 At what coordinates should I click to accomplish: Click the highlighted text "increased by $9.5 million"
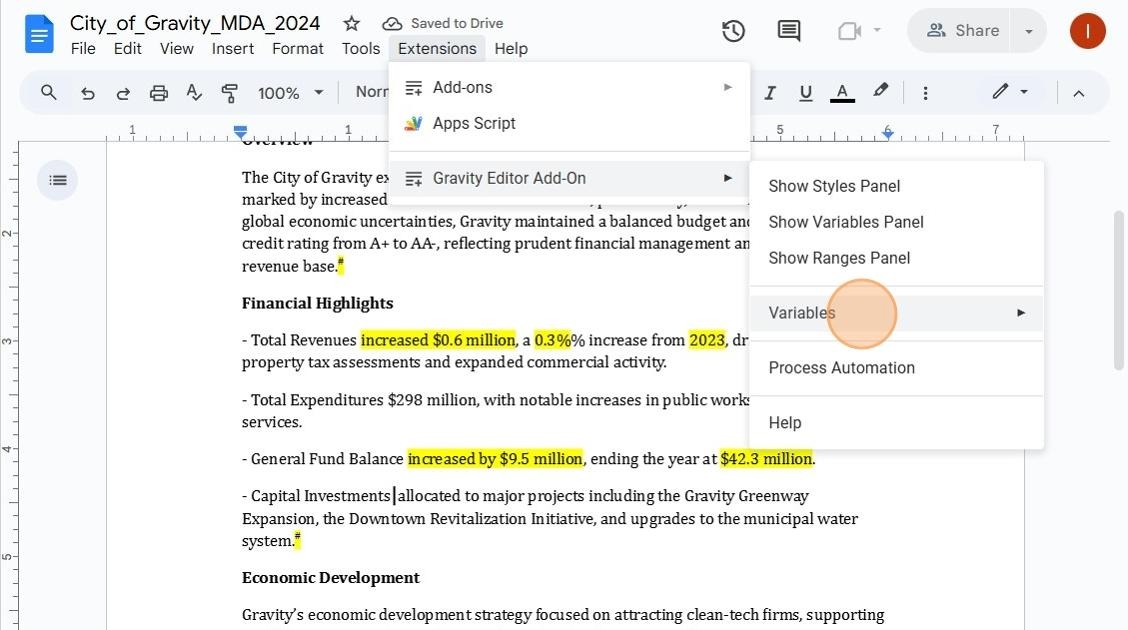(495, 459)
